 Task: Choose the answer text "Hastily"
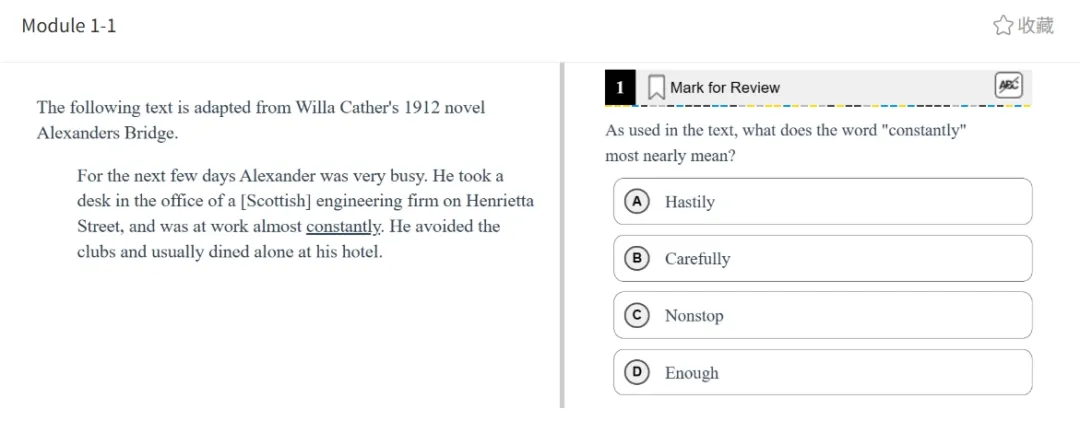(690, 202)
